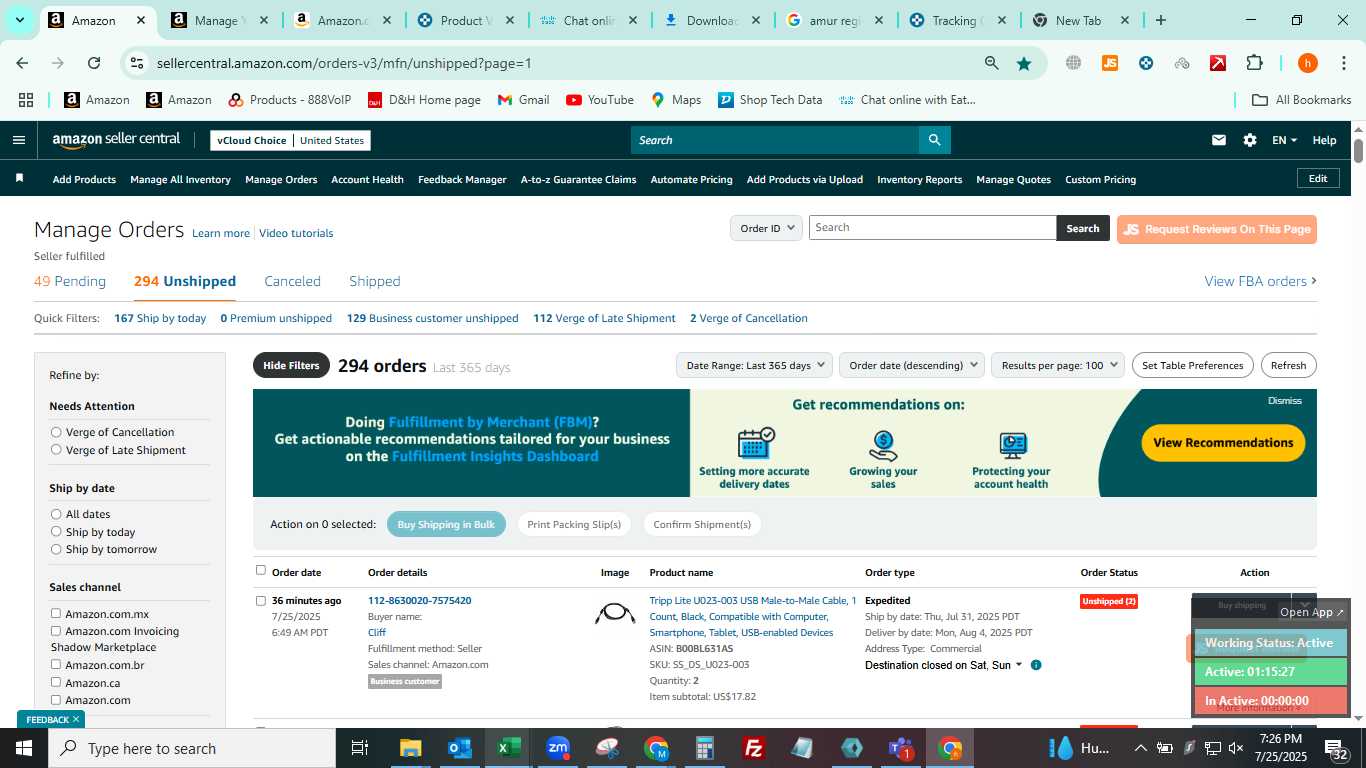This screenshot has width=1366, height=768.
Task: Click the magnifier search button in header
Action: pyautogui.click(x=934, y=140)
